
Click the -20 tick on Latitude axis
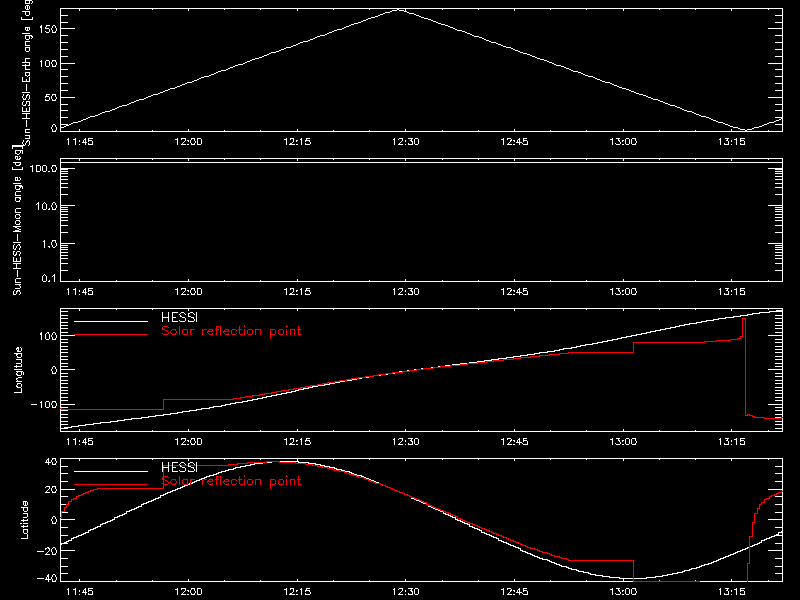47,551
